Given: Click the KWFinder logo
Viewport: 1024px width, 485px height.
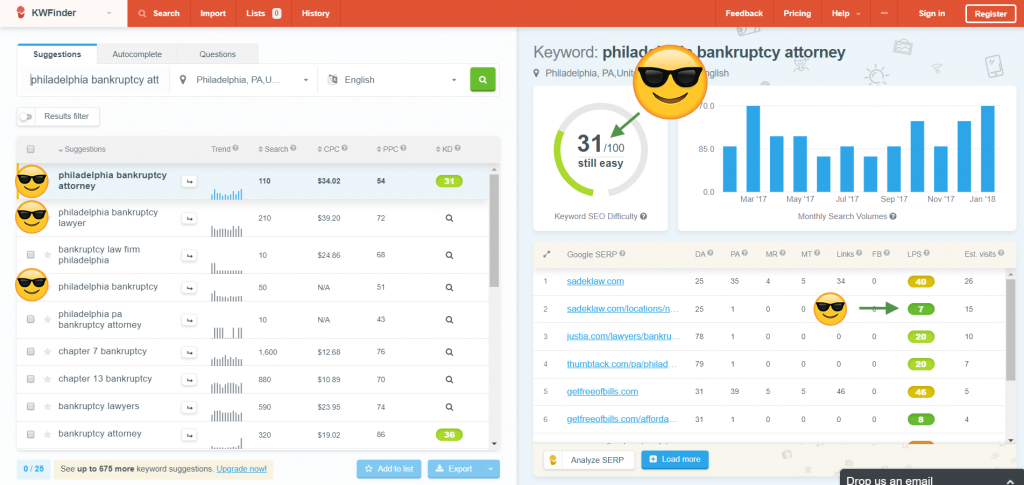Looking at the screenshot, I should (60, 13).
